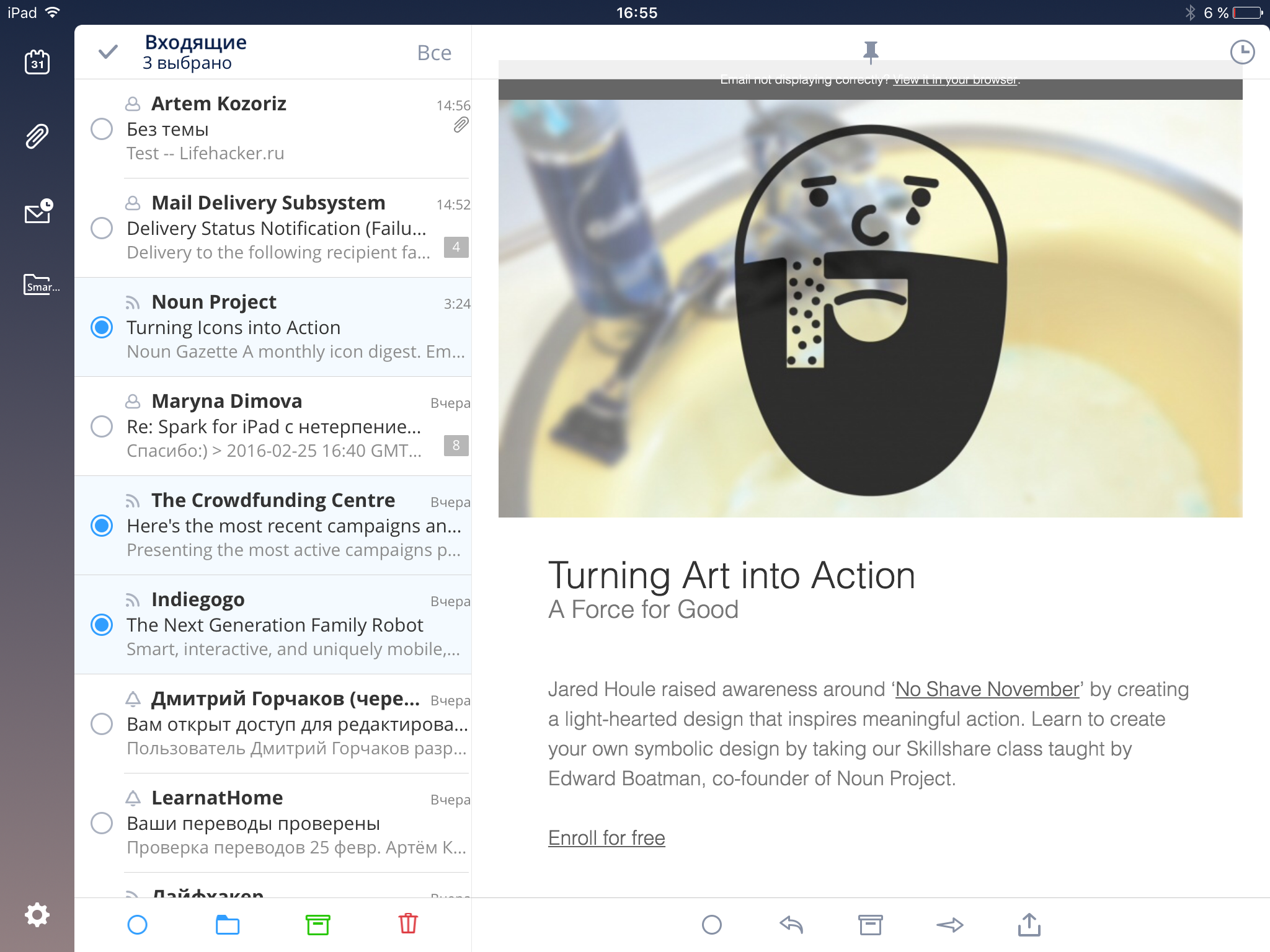Expand Maryna Dimova thread count 8
The image size is (1270, 952).
(456, 446)
